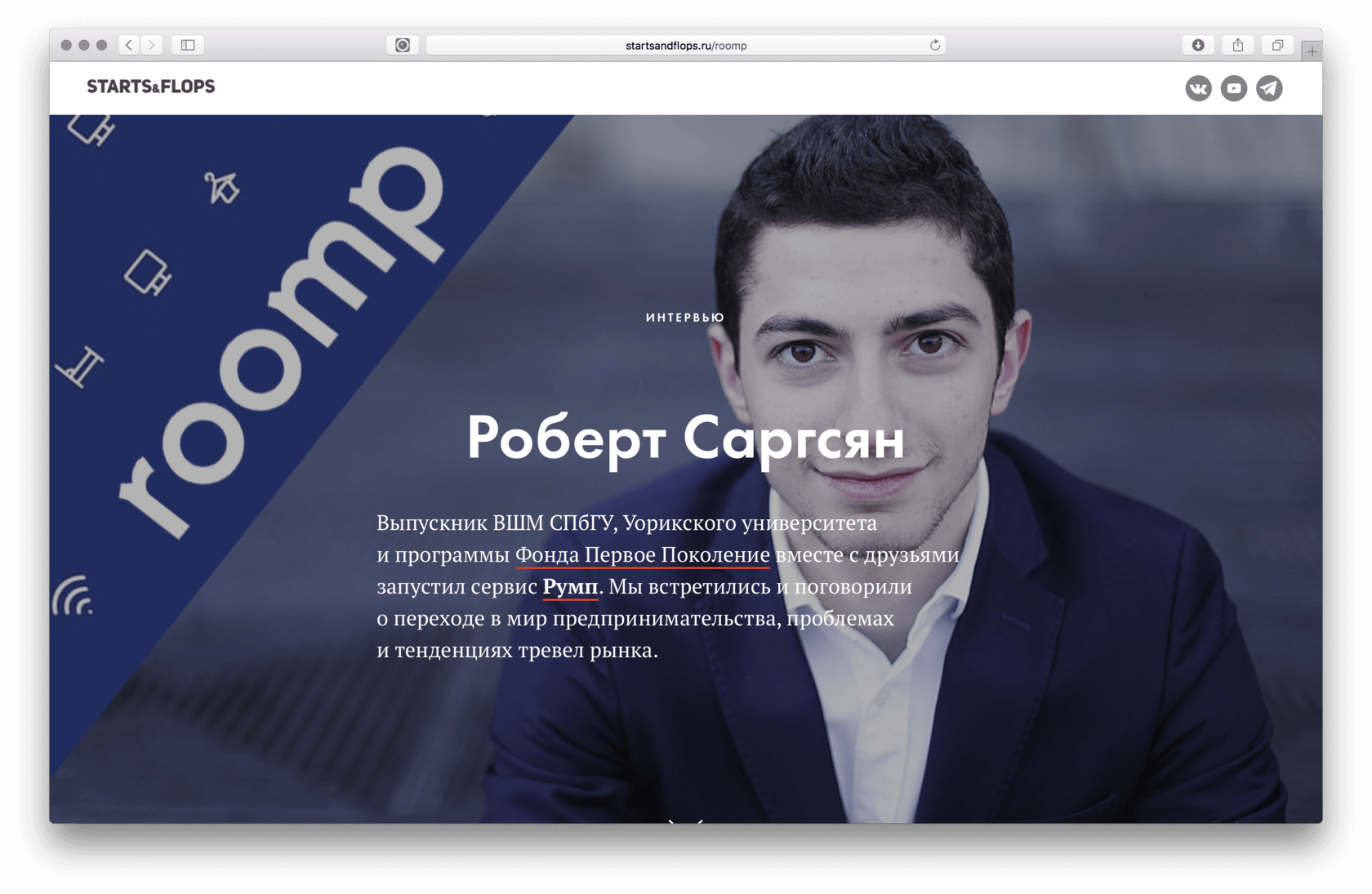The image size is (1372, 894).
Task: Open the VK social media icon
Action: [x=1198, y=88]
